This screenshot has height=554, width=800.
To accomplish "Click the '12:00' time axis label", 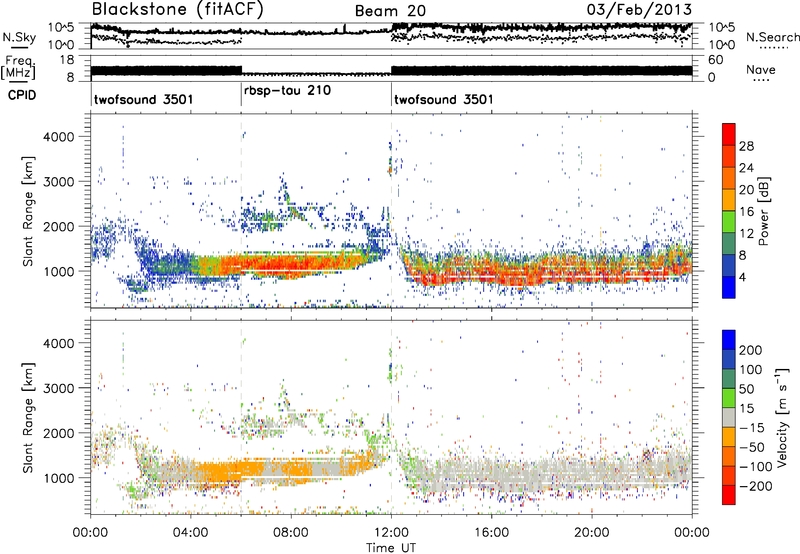I will (391, 533).
